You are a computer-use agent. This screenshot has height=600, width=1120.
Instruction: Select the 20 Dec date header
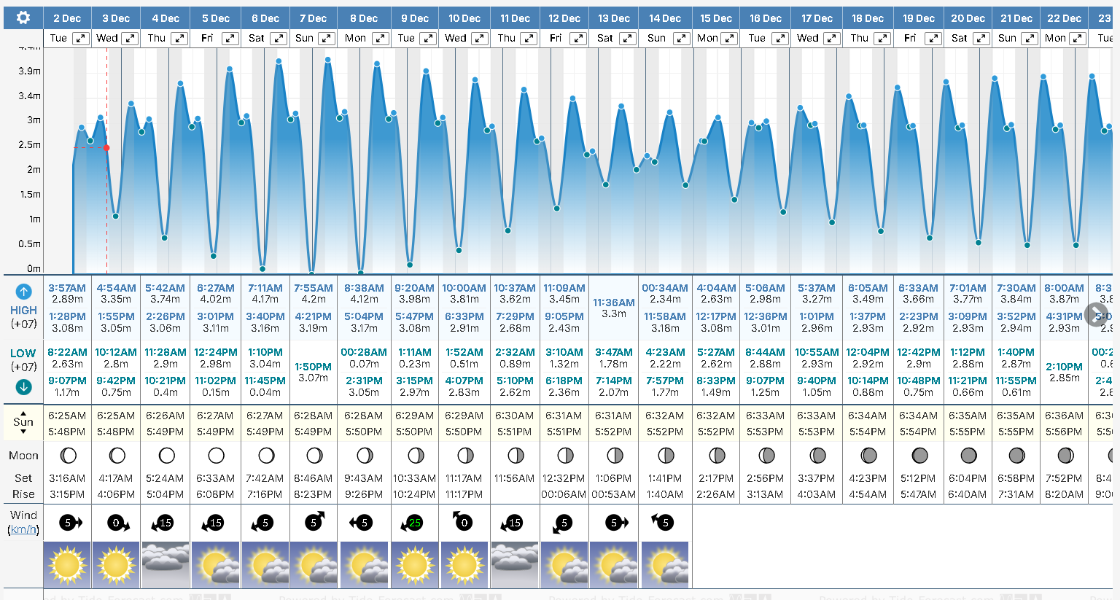tap(967, 18)
